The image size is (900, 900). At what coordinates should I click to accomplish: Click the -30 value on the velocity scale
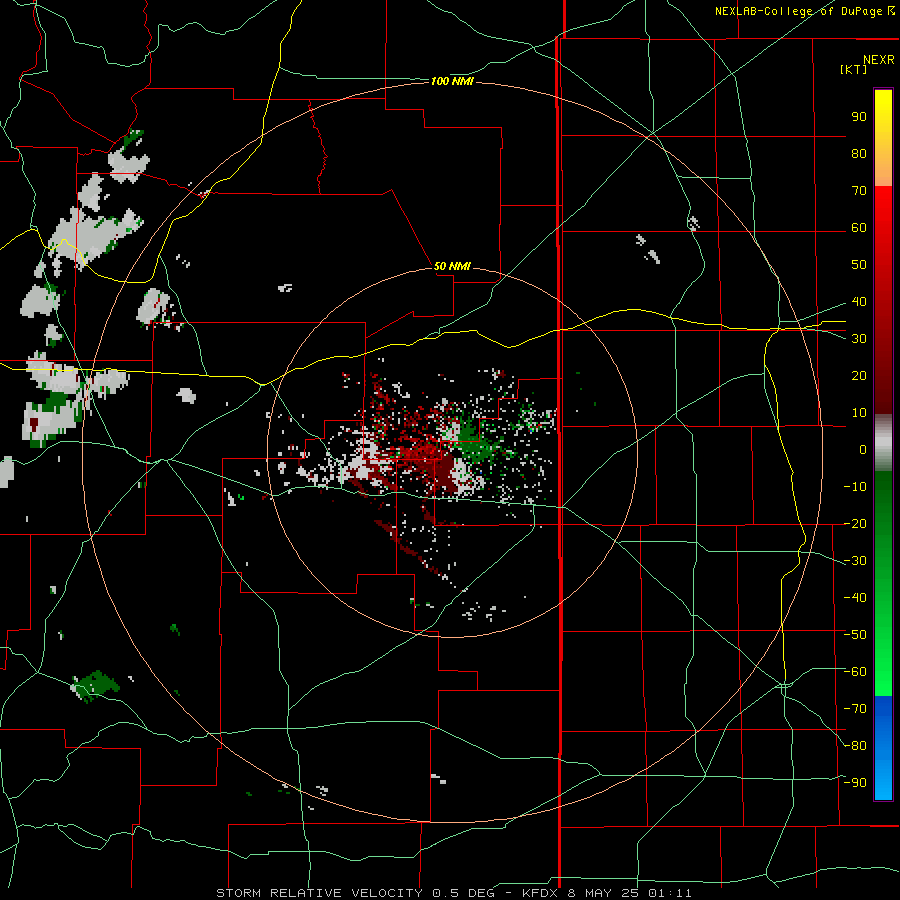point(855,561)
